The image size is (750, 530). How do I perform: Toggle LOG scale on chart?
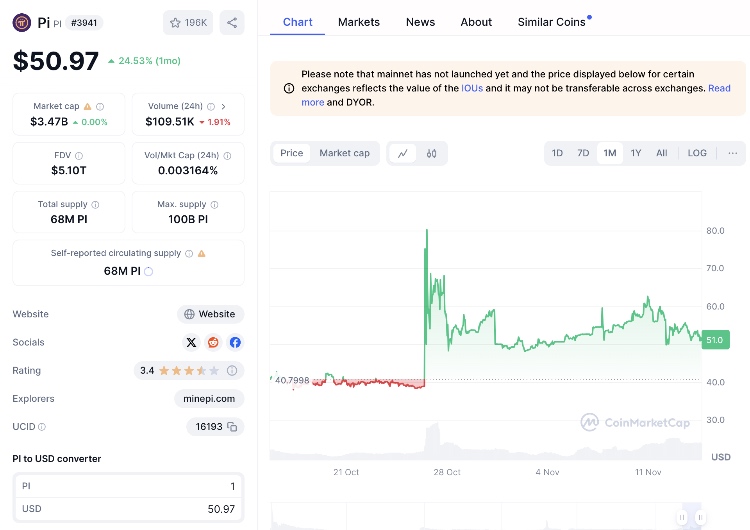[x=697, y=153]
